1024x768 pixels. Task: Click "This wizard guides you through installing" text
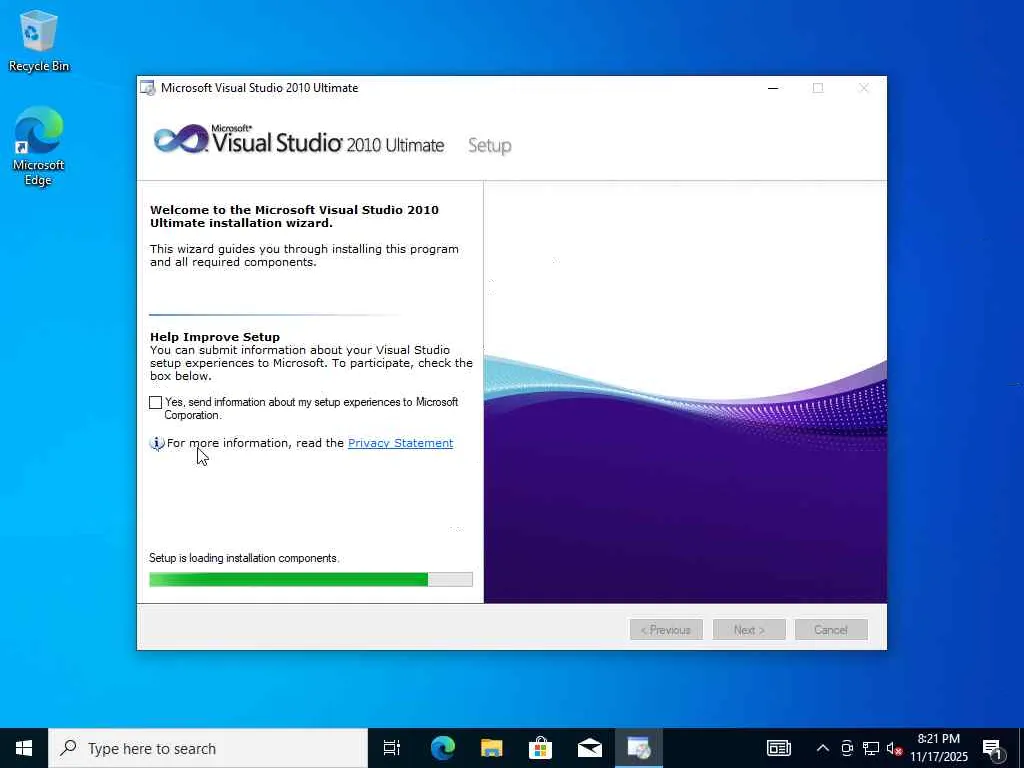(x=304, y=255)
